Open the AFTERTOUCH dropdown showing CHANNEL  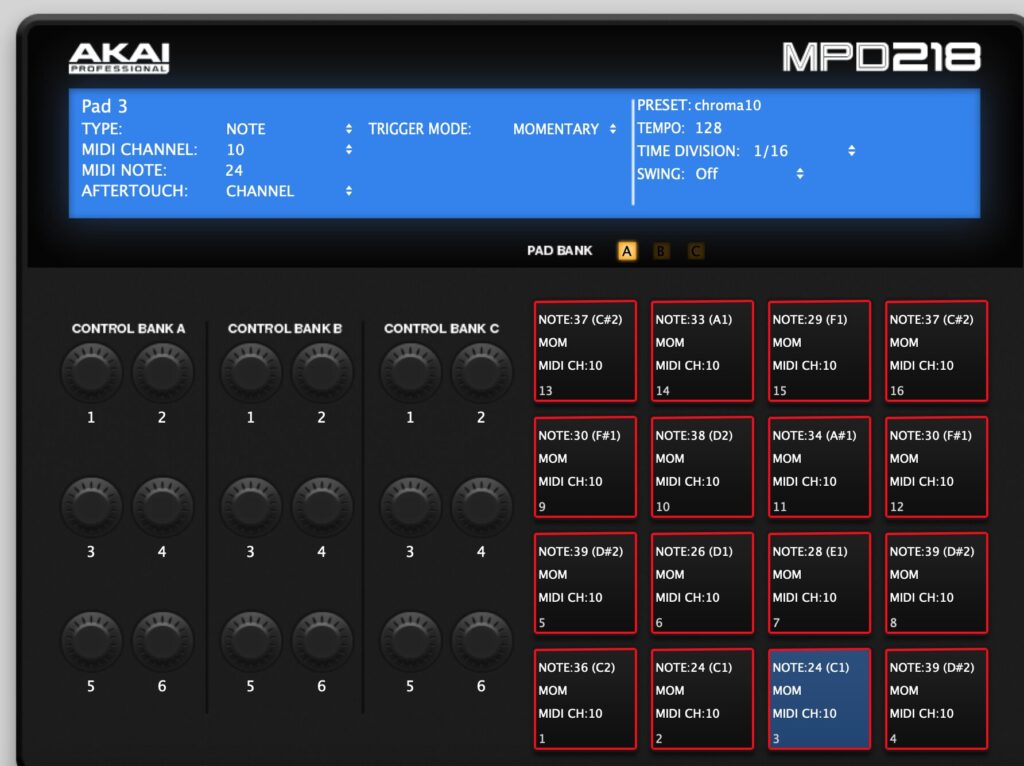click(x=289, y=191)
